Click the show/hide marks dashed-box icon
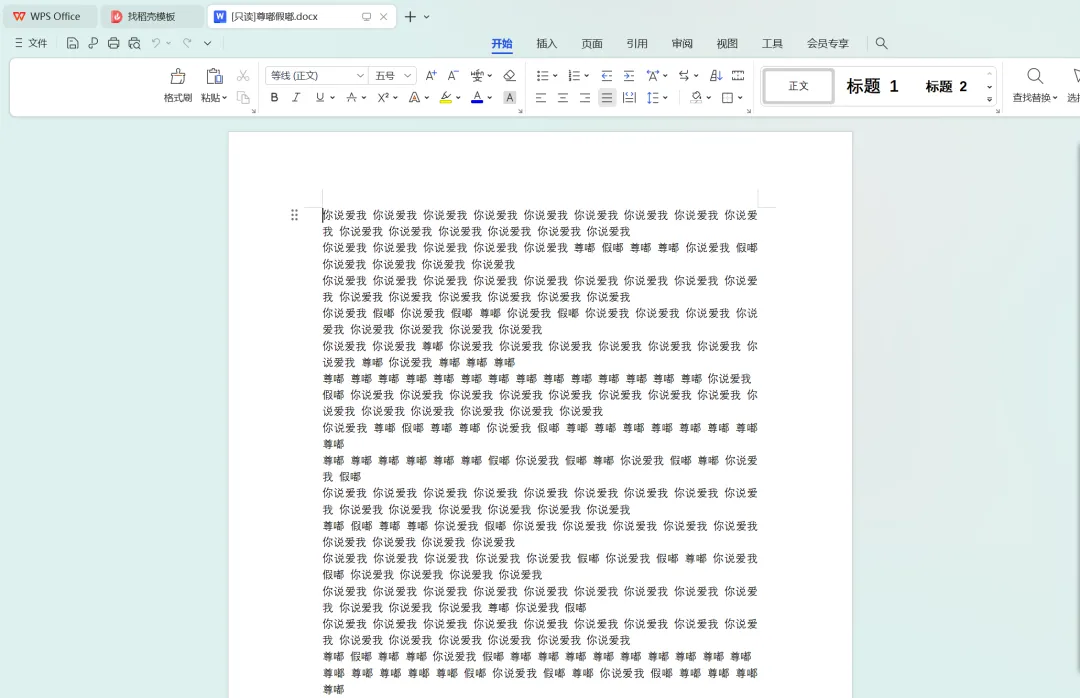The image size is (1080, 698). pos(738,76)
